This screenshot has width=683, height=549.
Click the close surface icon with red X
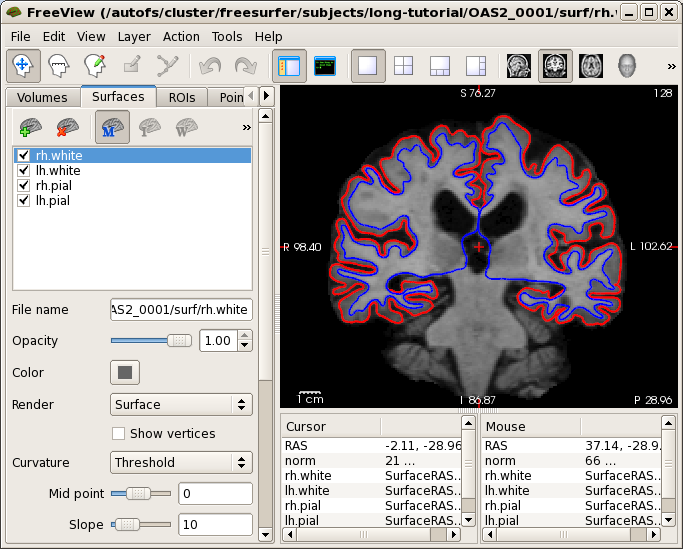coord(68,127)
